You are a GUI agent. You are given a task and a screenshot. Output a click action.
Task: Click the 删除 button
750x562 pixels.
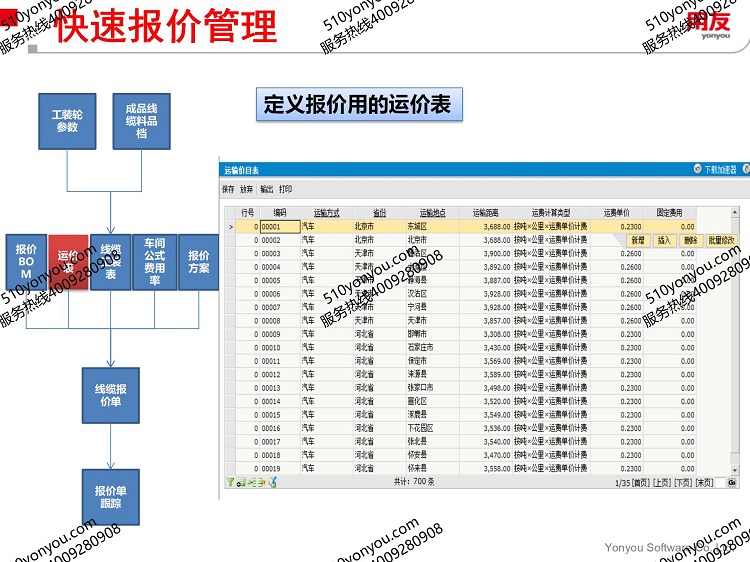coord(690,240)
